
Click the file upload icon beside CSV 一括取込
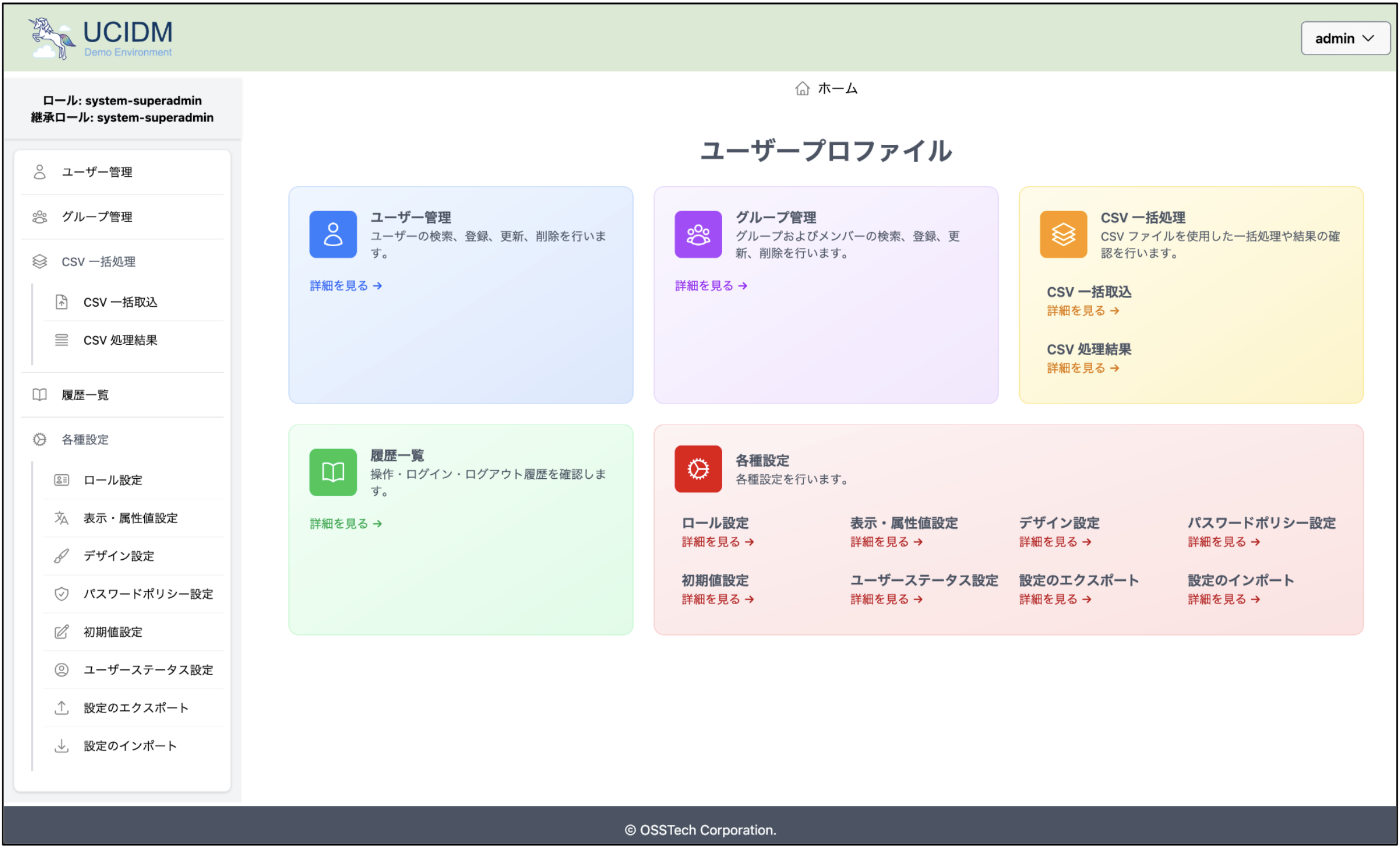[62, 302]
